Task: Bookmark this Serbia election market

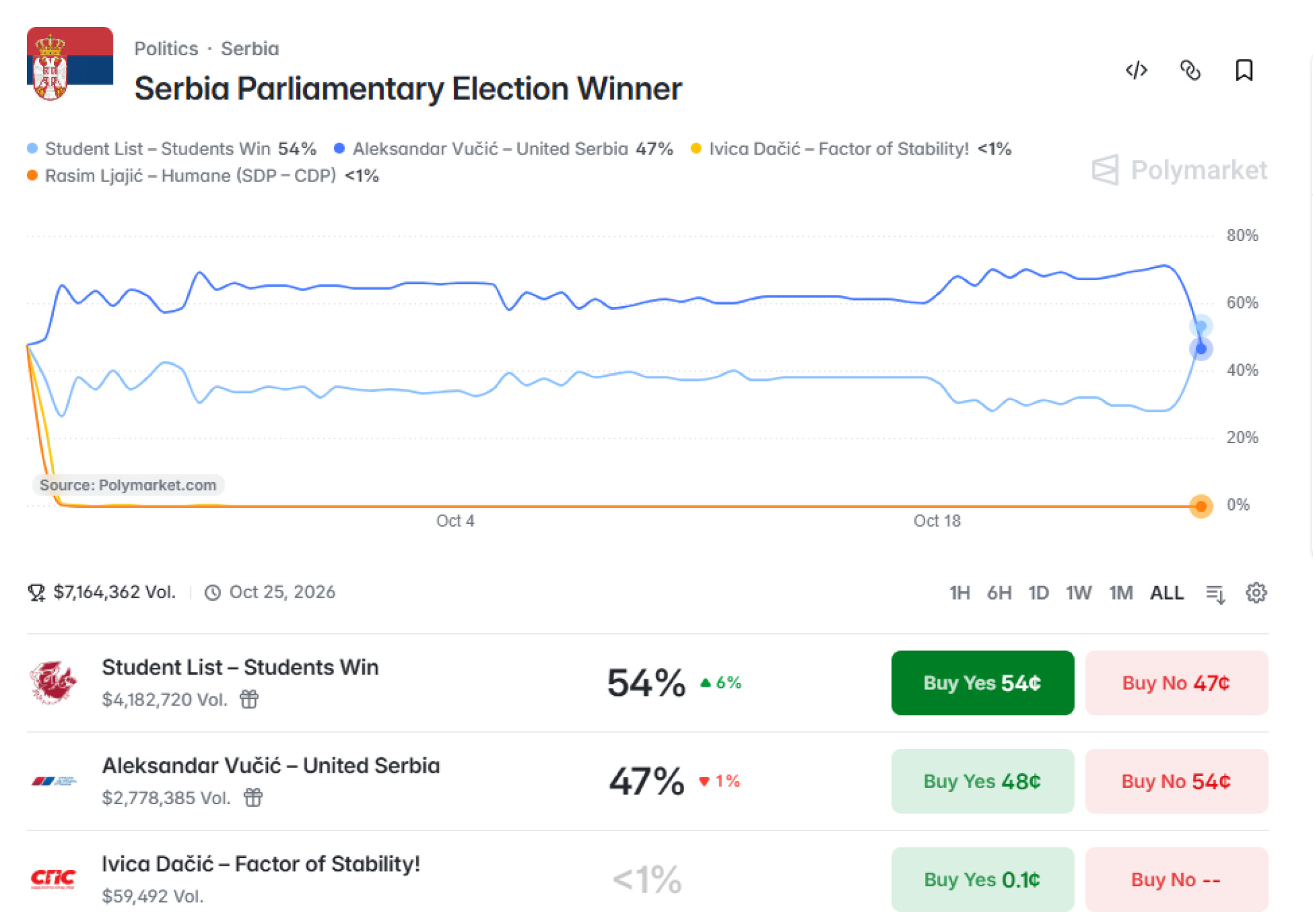Action: tap(1244, 70)
